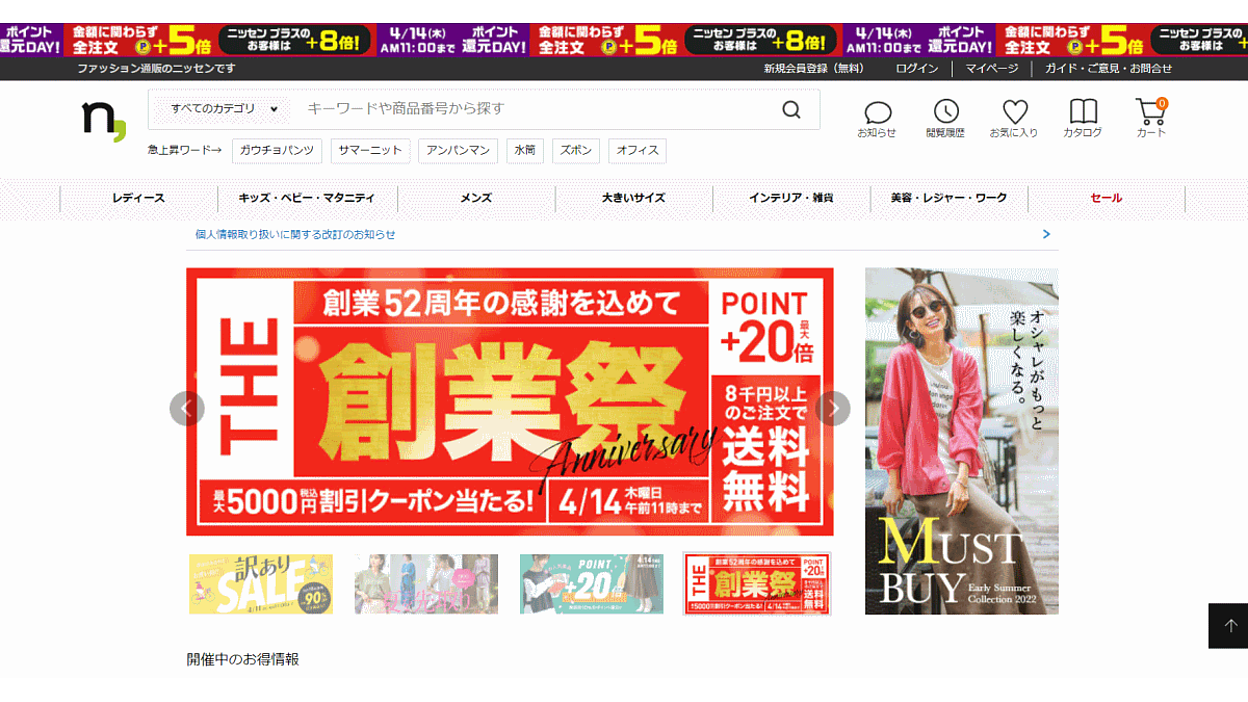Expand the すべてのカテゴリ category dropdown
Viewport: 1248px width, 702px height.
tap(224, 109)
